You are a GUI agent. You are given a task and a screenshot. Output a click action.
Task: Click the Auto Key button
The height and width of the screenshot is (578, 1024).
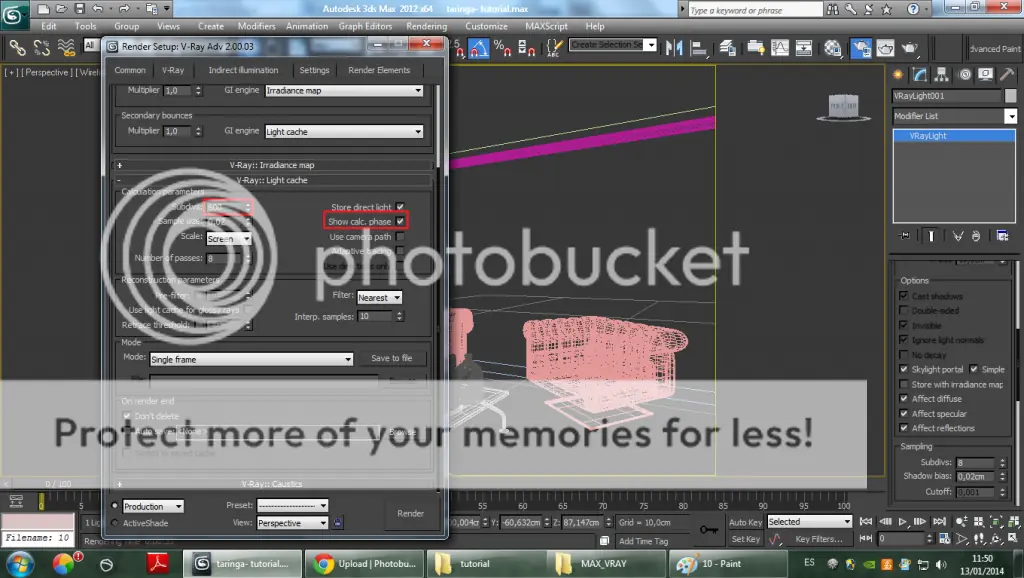pyautogui.click(x=745, y=522)
